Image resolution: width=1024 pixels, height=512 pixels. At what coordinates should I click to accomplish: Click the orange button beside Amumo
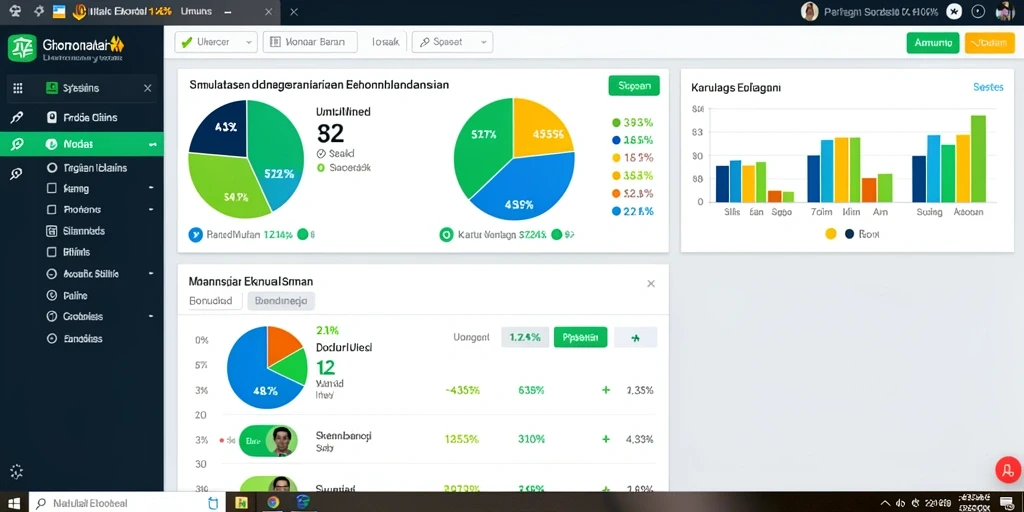(989, 42)
